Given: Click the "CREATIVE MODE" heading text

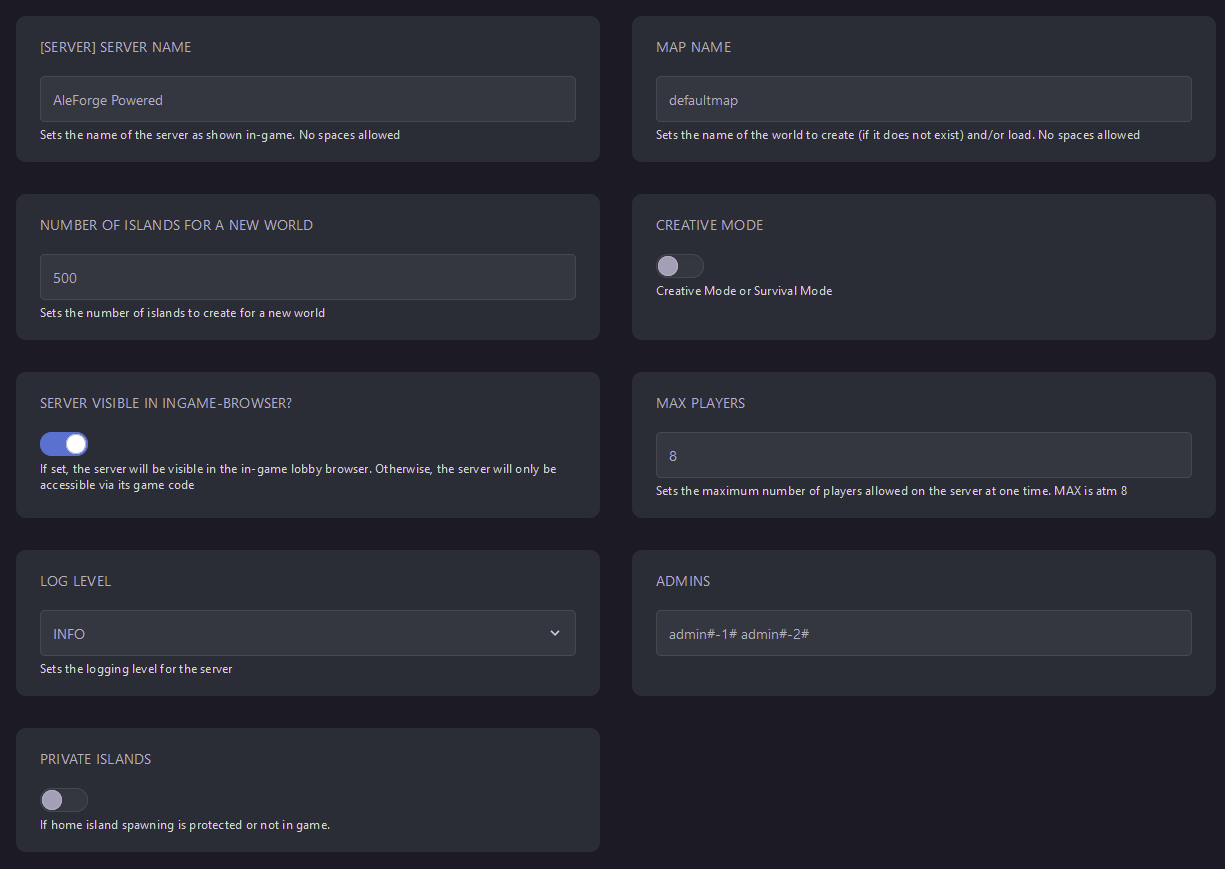Looking at the screenshot, I should tap(709, 225).
